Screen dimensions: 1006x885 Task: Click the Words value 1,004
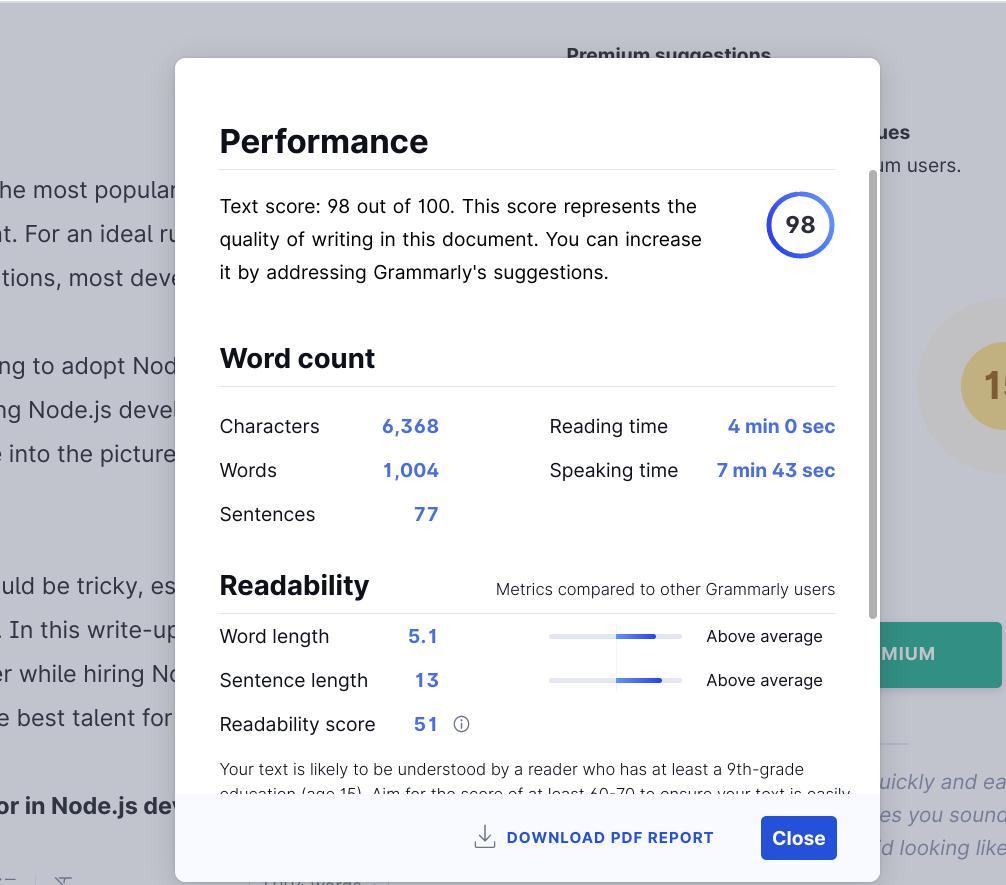411,470
